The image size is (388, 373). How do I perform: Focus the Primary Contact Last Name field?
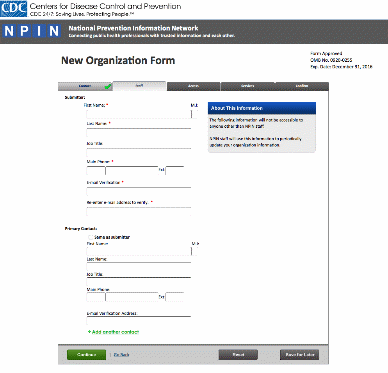point(139,267)
